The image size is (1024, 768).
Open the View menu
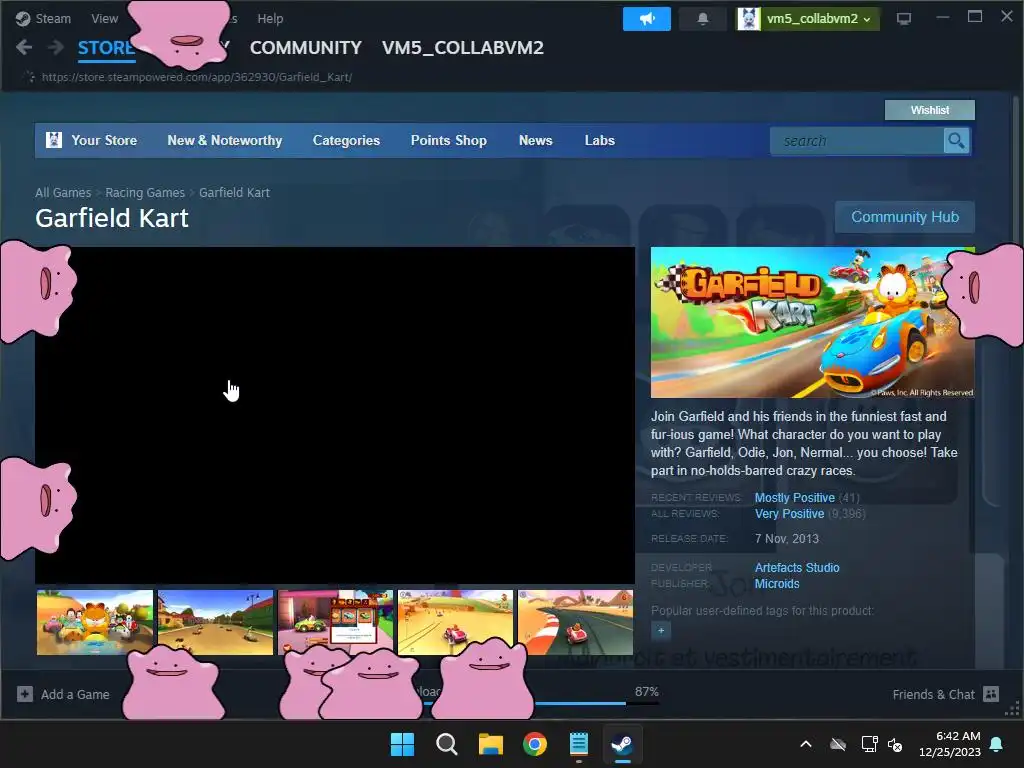104,18
